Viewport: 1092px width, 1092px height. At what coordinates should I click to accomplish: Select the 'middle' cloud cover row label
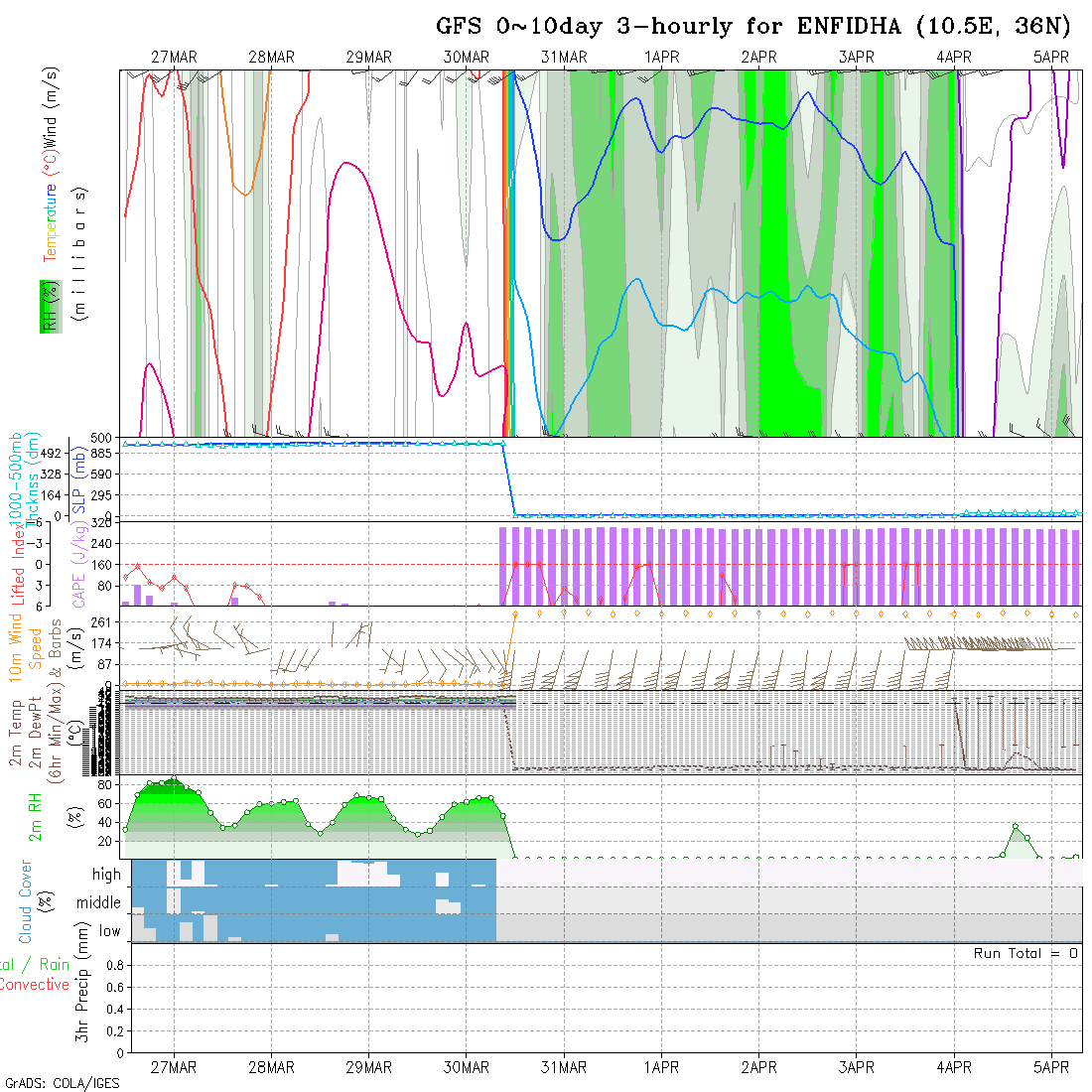tap(98, 902)
